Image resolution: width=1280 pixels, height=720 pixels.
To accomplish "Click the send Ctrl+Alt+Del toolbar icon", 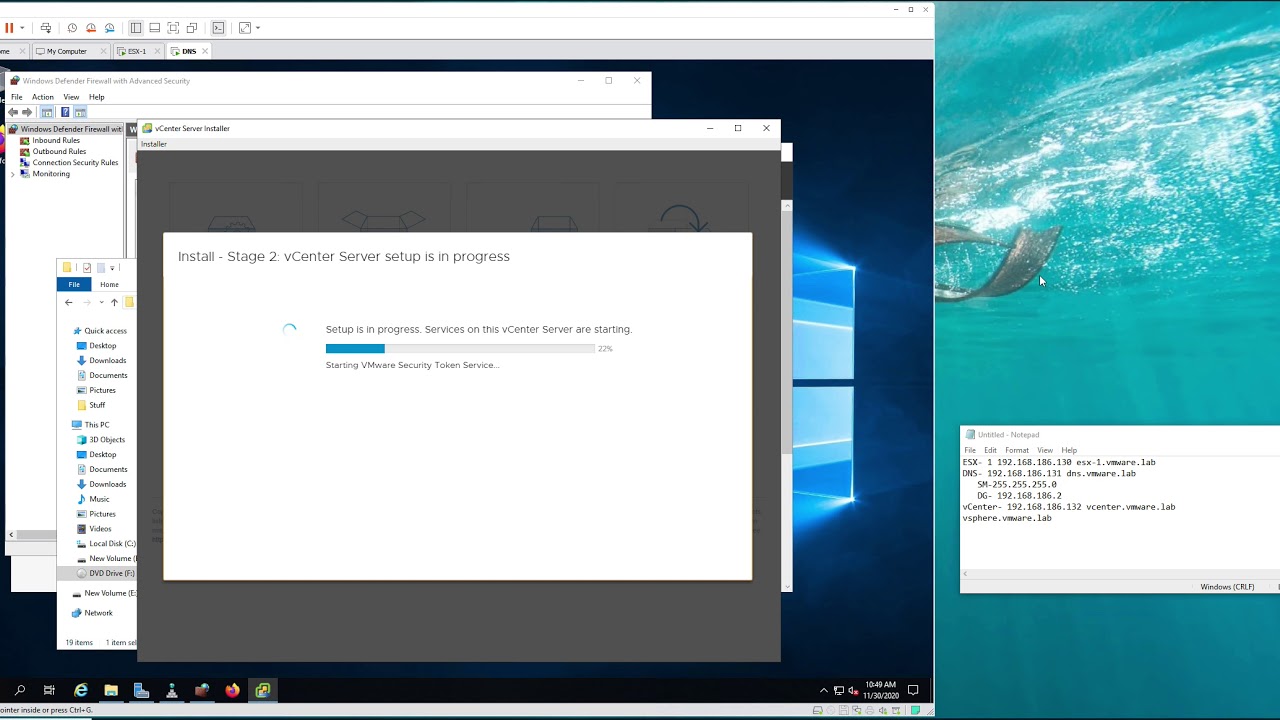I will point(46,28).
